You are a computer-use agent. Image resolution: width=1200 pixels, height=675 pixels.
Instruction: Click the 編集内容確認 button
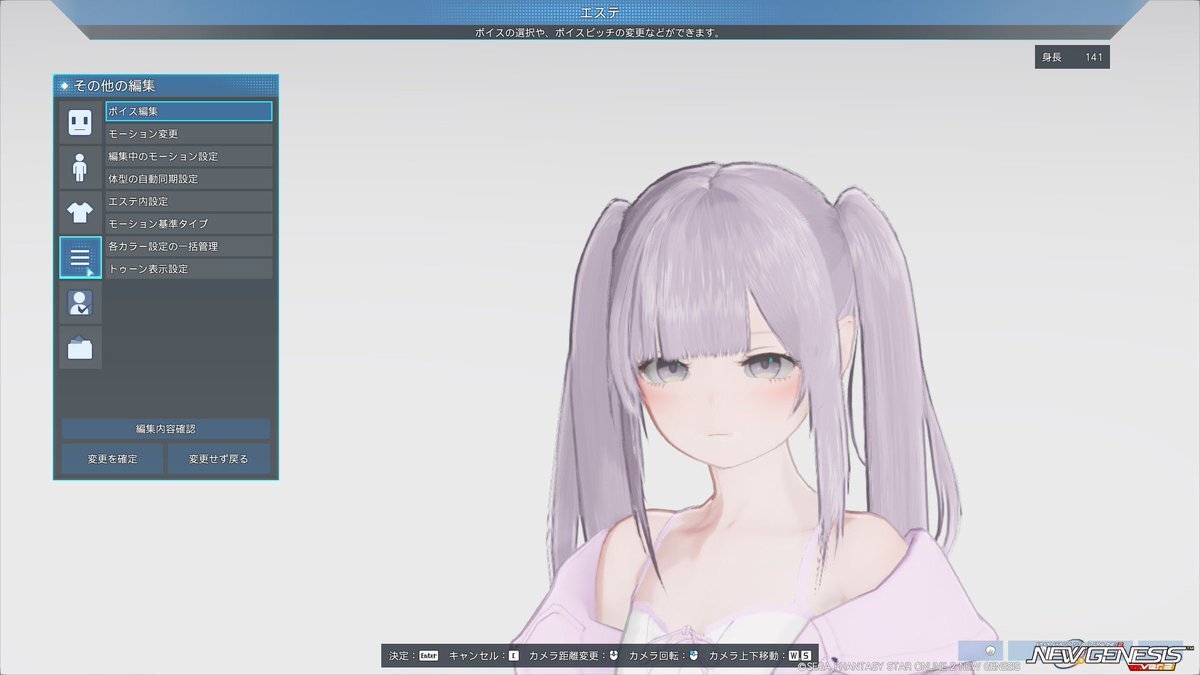tap(166, 429)
